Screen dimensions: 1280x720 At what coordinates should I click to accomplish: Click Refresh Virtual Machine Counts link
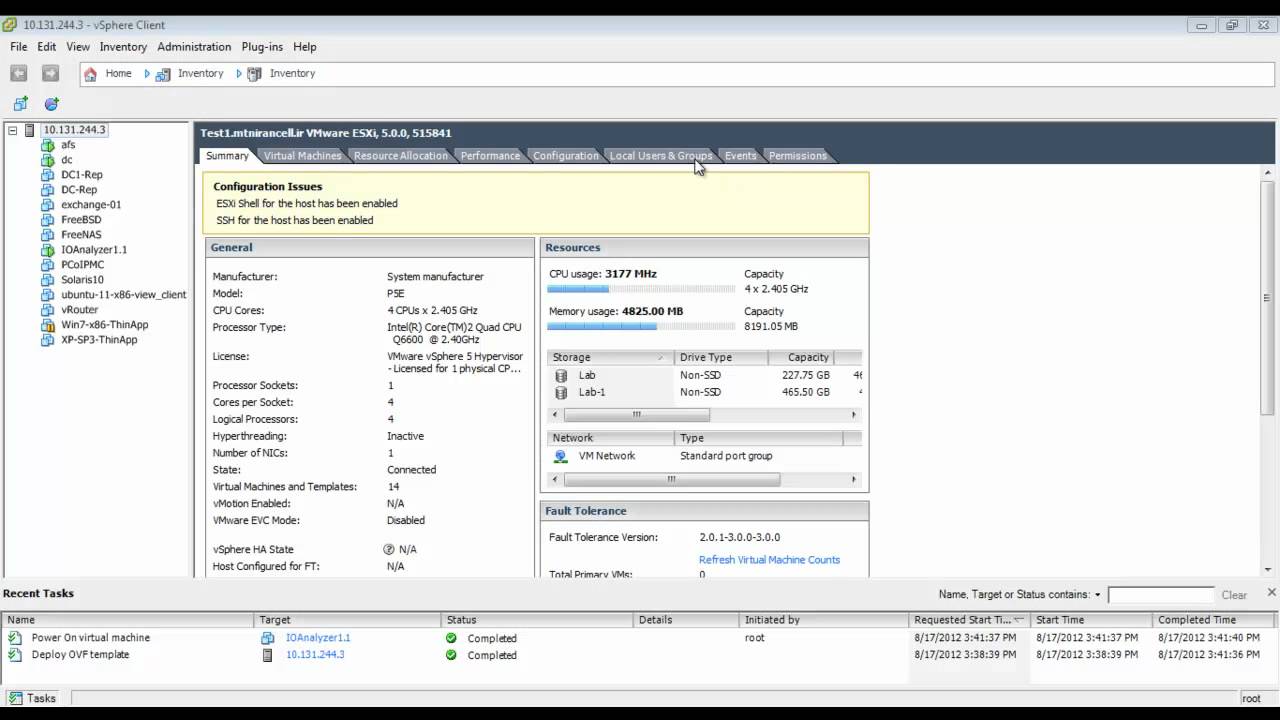coord(769,559)
